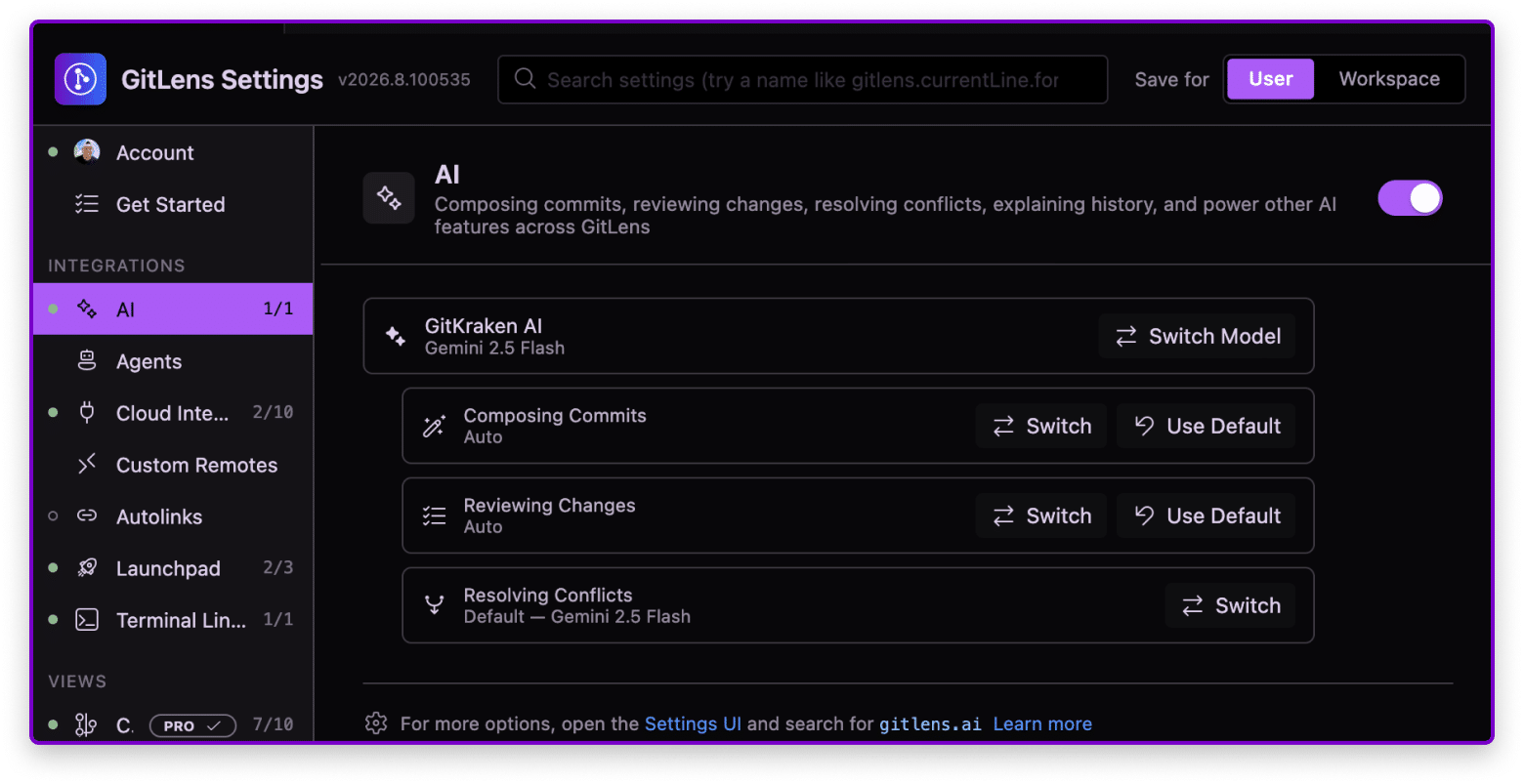Viewport: 1524px width, 784px height.
Task: Click the Agents robot icon
Action: pos(87,361)
